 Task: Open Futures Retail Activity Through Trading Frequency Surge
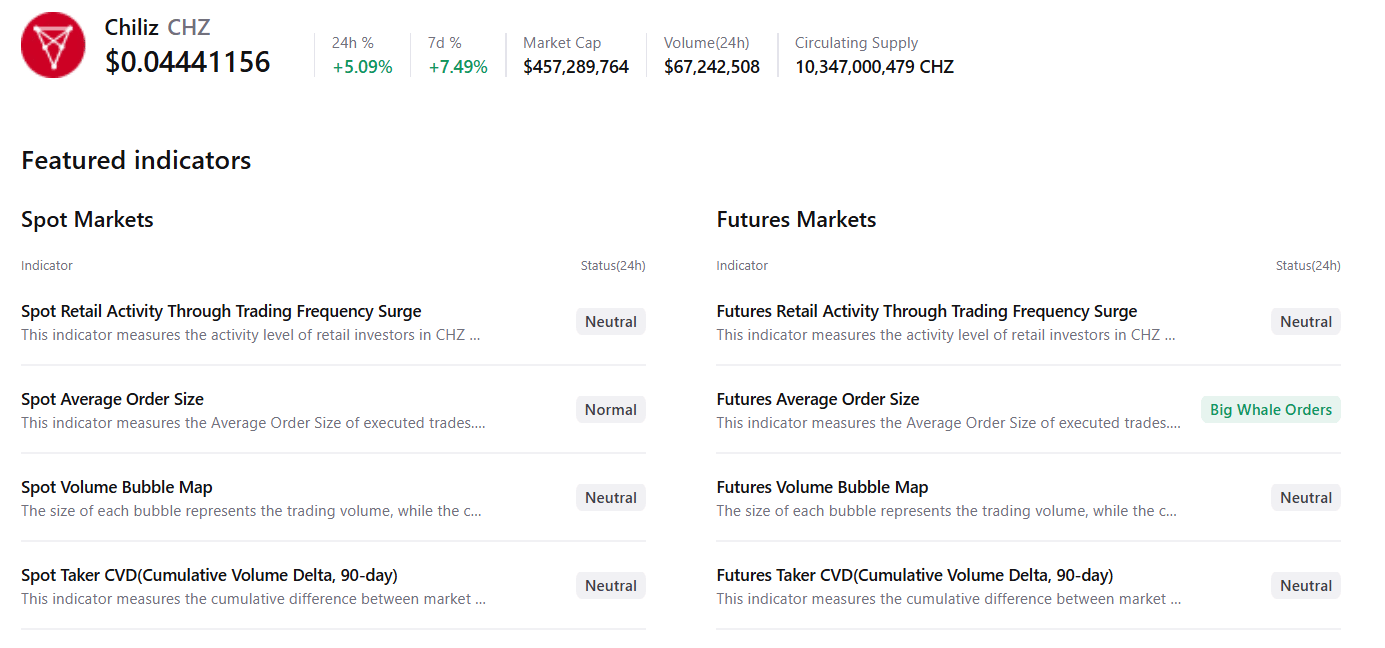[x=927, y=311]
